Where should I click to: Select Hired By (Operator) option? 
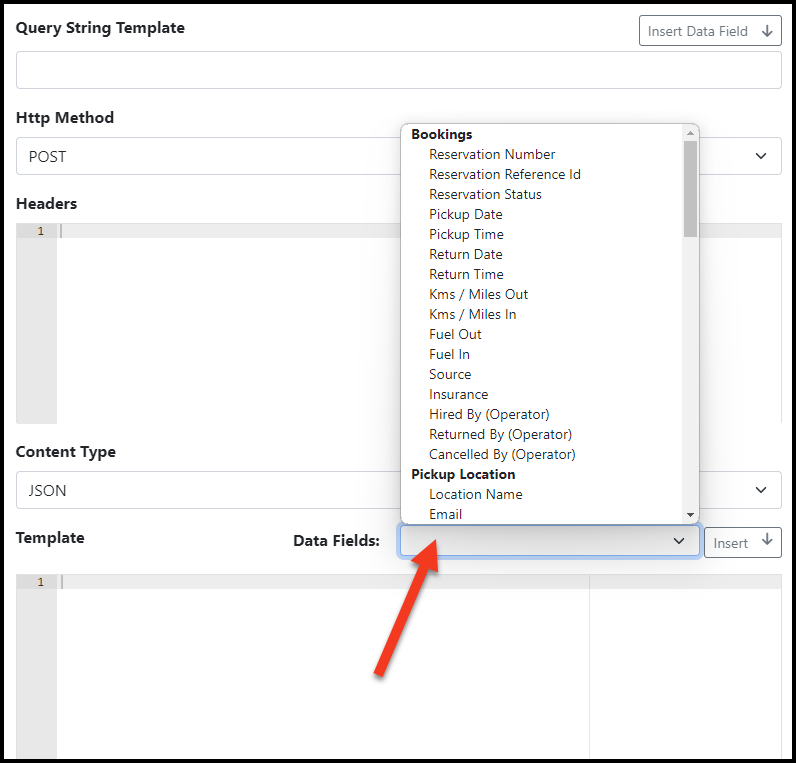(x=489, y=414)
